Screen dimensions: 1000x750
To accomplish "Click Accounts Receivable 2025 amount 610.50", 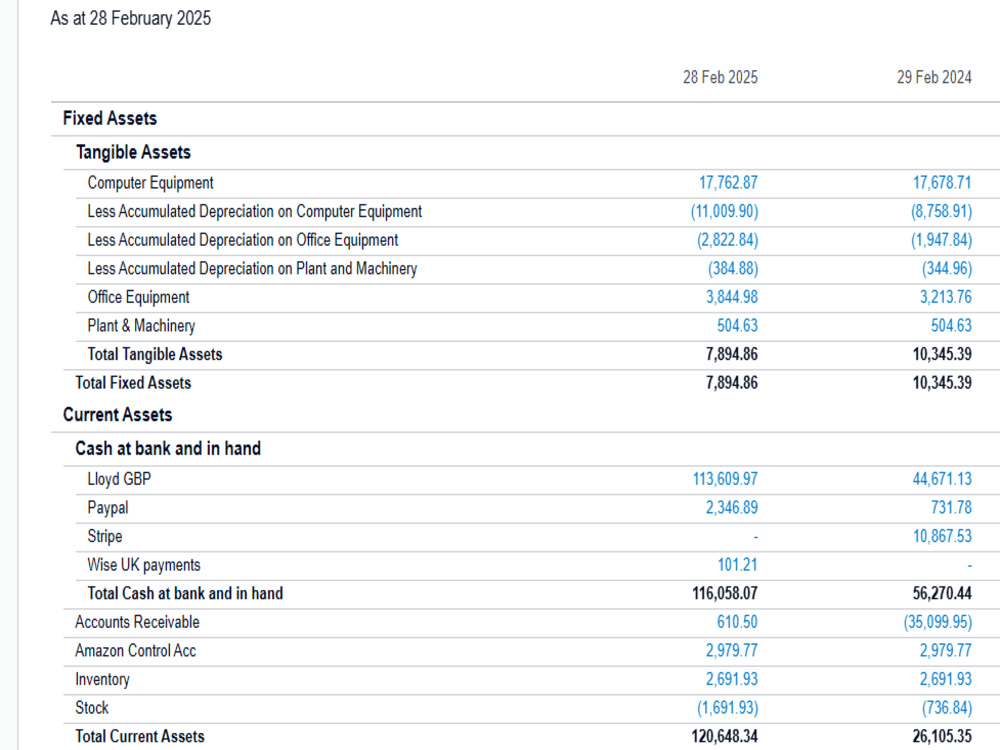I will click(x=737, y=622).
